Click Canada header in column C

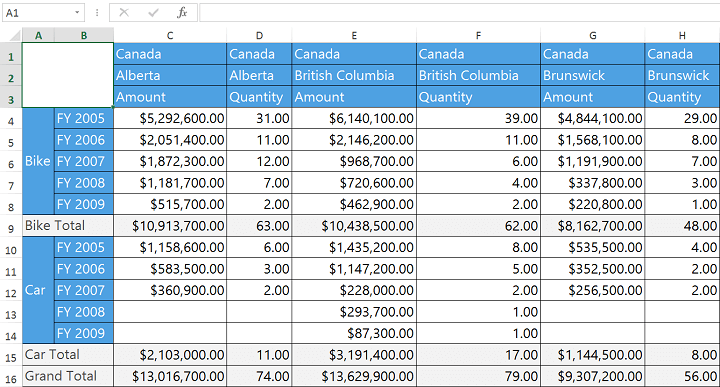[x=170, y=54]
